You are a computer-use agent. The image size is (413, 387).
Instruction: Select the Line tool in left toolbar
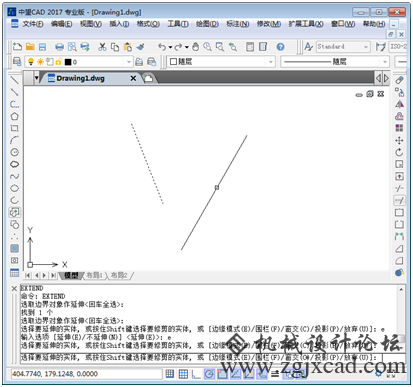(x=14, y=80)
